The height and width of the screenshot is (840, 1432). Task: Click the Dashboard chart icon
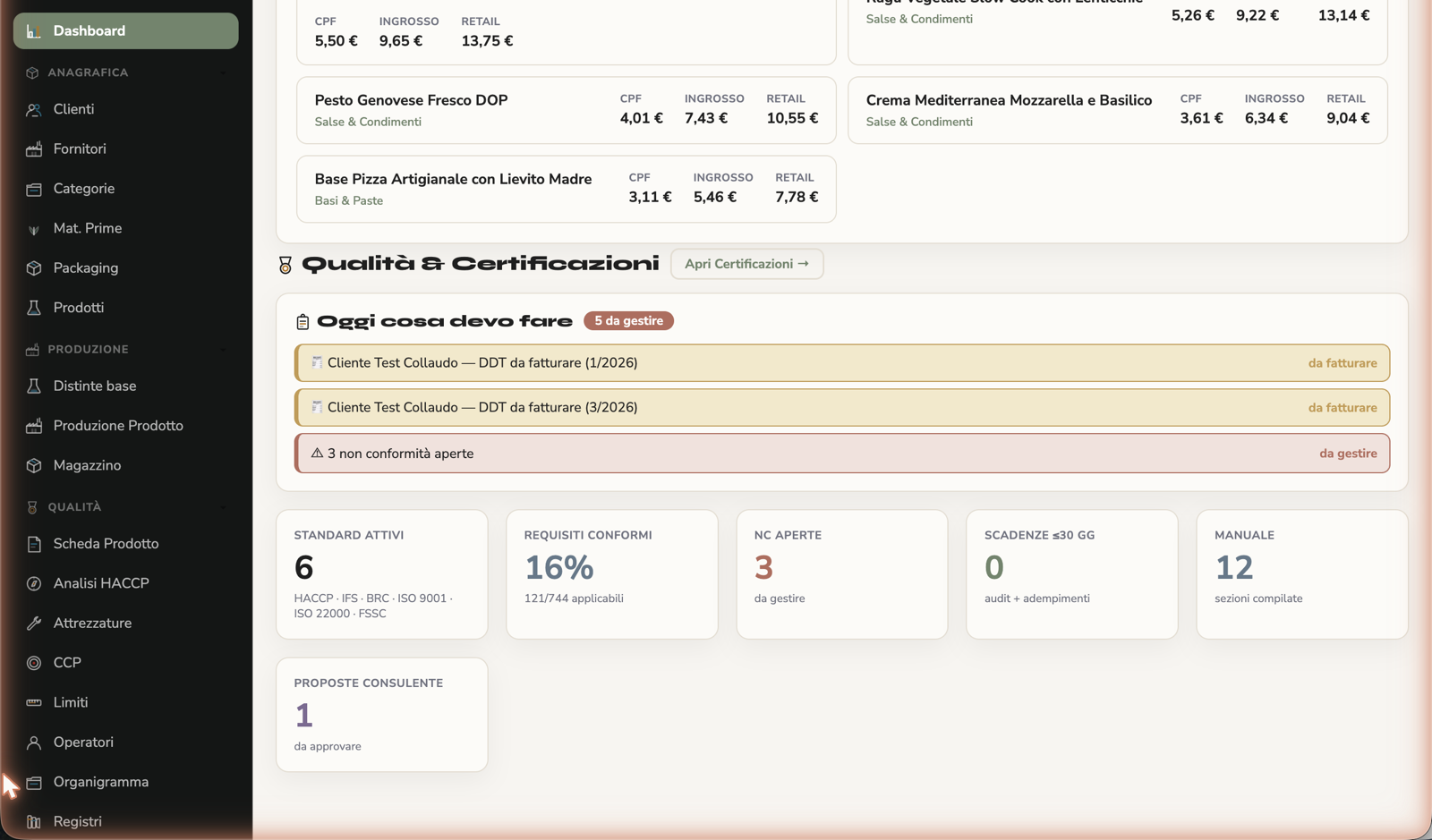pos(34,31)
